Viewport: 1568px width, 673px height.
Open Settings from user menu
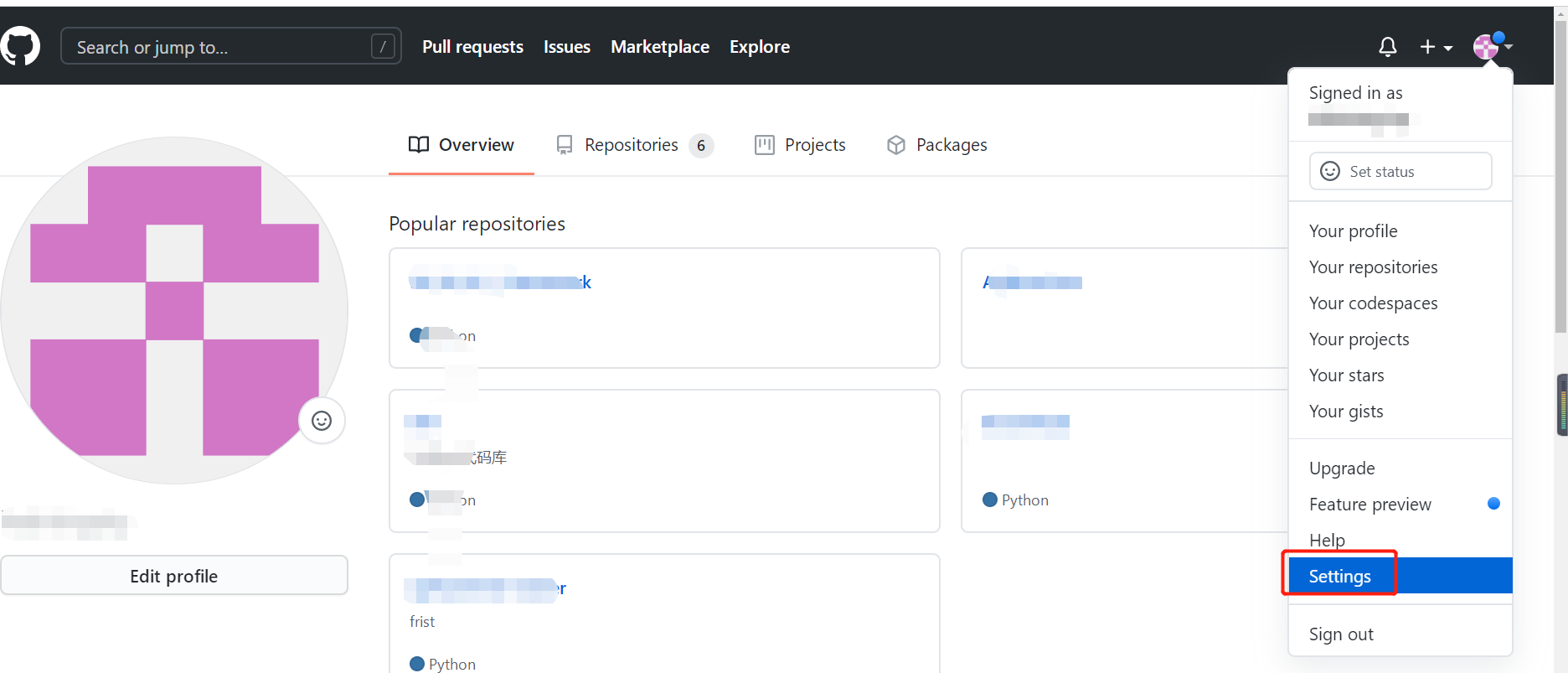(1400, 576)
